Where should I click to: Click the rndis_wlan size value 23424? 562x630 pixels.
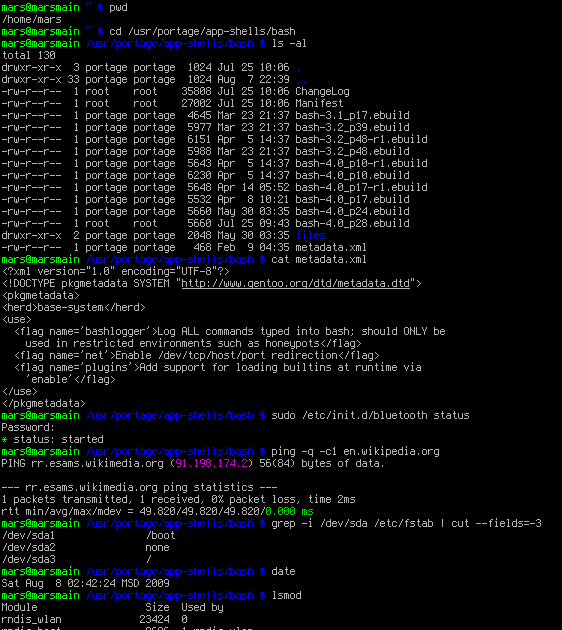click(x=154, y=620)
